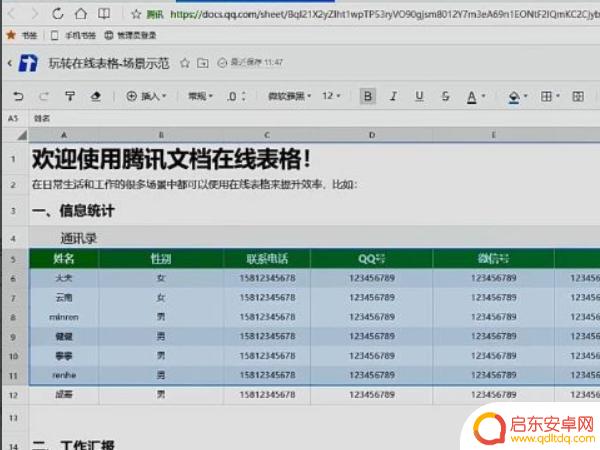Open the 插入 insert dropdown
The width and height of the screenshot is (600, 450).
coord(146,96)
